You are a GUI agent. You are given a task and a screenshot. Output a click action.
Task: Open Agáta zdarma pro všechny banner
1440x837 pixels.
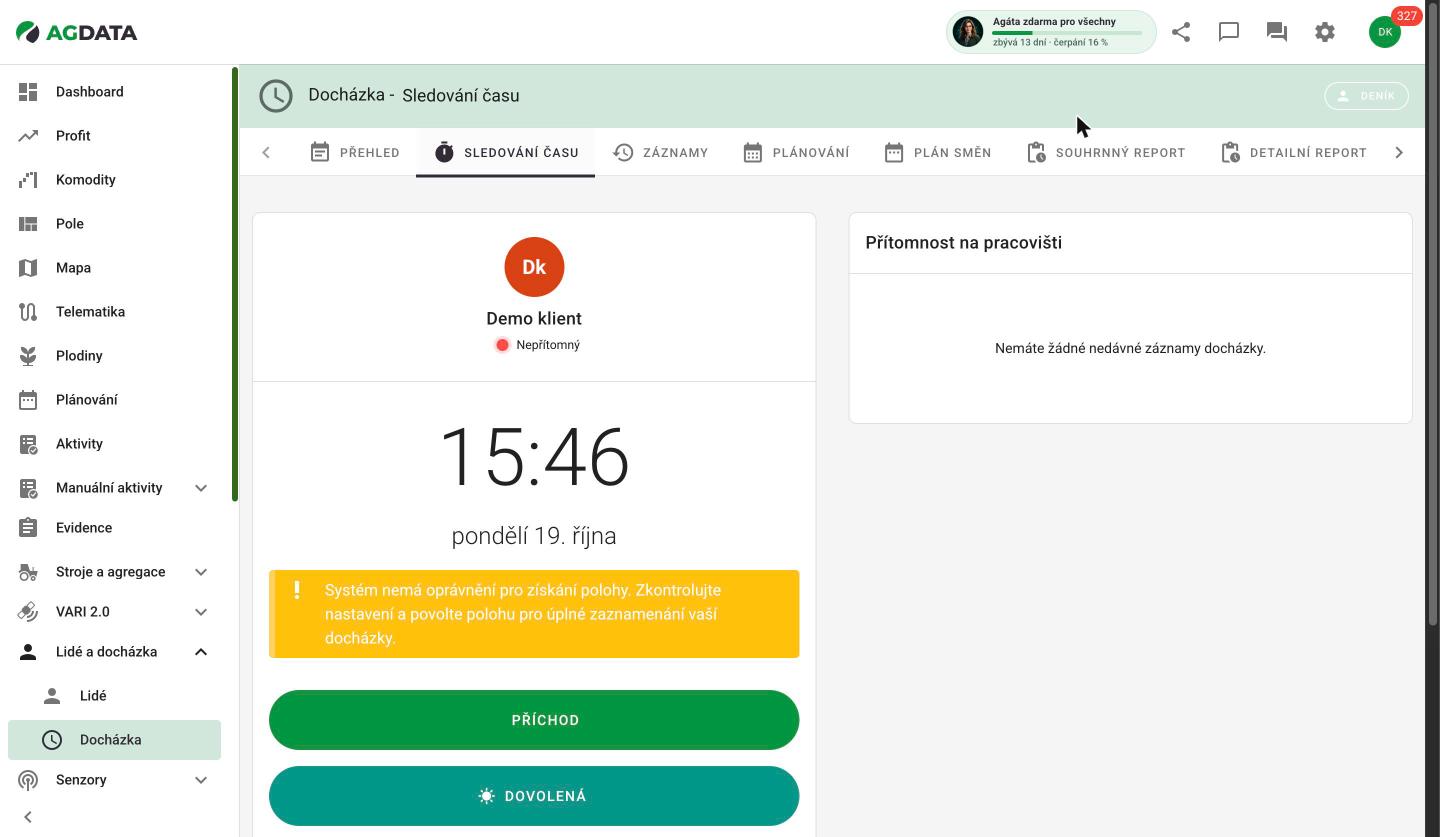[1051, 32]
